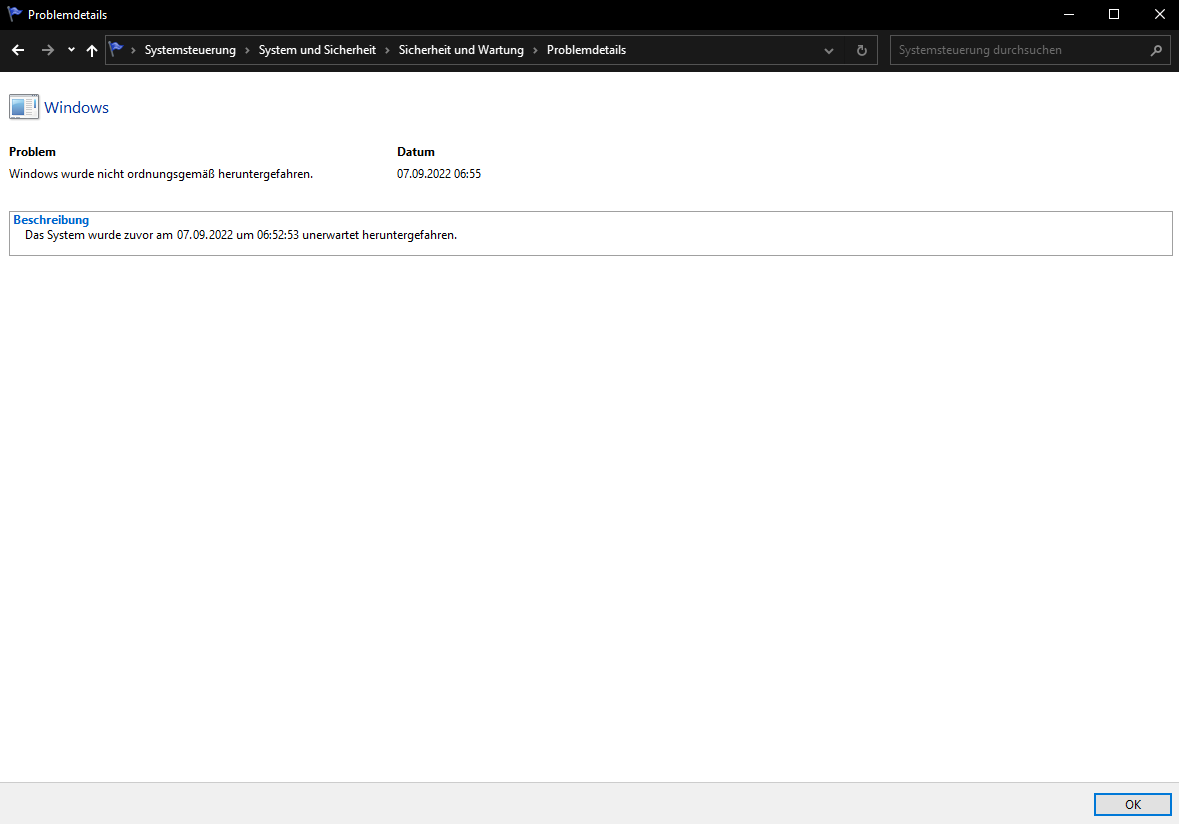
Task: Maximize the Problemdetails window
Action: 1114,14
